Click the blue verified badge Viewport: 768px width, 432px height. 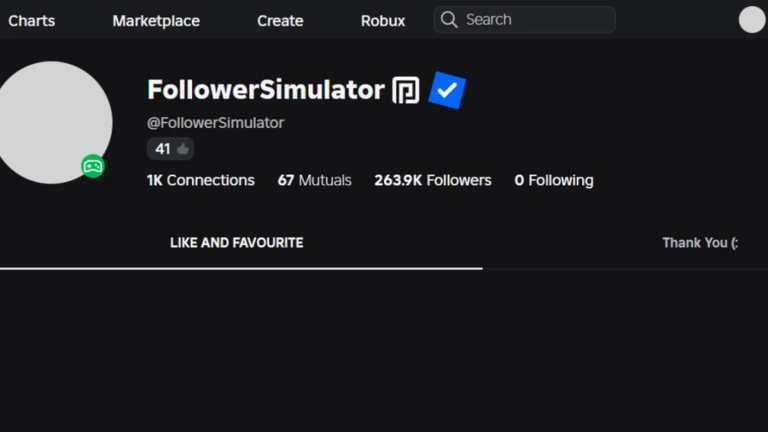tap(447, 91)
